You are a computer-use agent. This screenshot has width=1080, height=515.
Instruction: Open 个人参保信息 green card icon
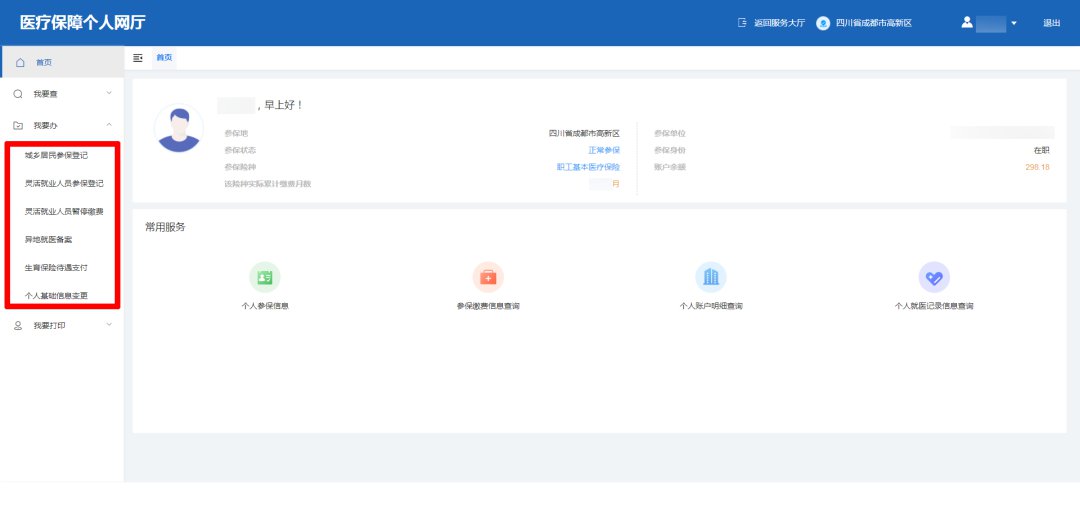pos(265,277)
